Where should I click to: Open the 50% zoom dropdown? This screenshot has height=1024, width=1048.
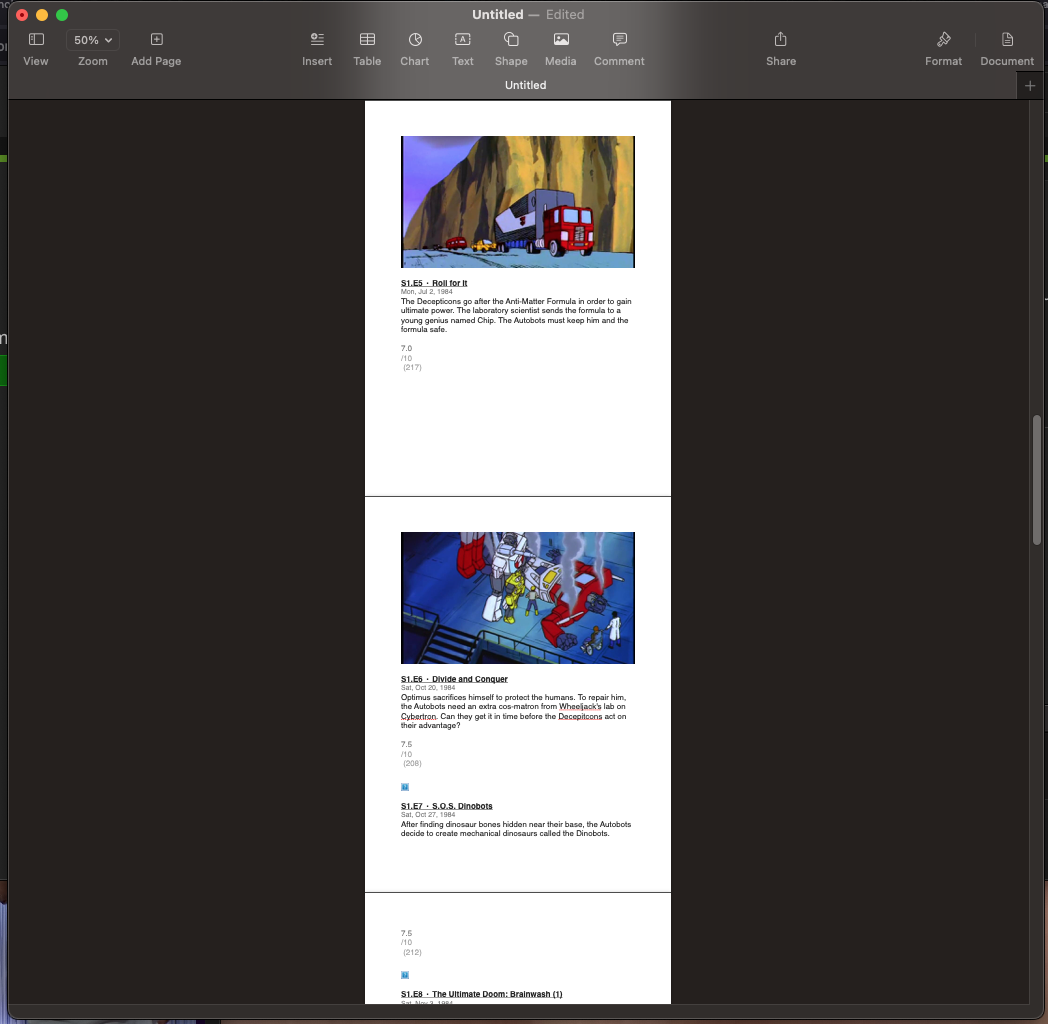tap(93, 40)
